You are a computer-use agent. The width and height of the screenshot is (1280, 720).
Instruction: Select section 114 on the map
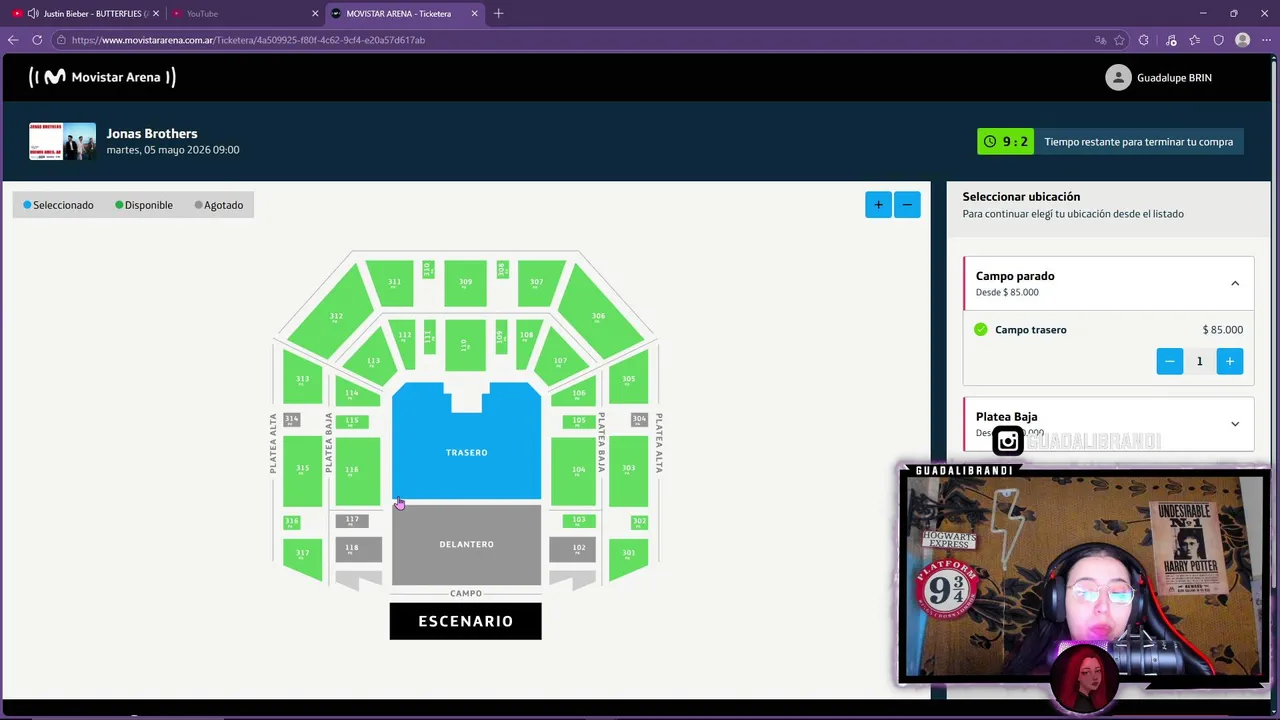(x=355, y=394)
